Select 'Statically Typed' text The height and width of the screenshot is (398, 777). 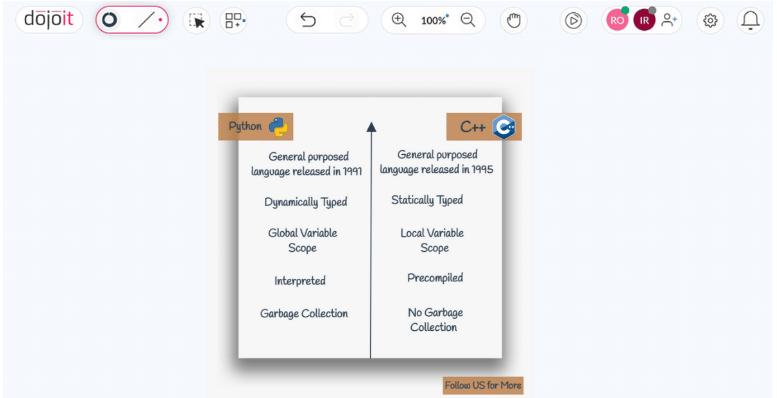427,200
